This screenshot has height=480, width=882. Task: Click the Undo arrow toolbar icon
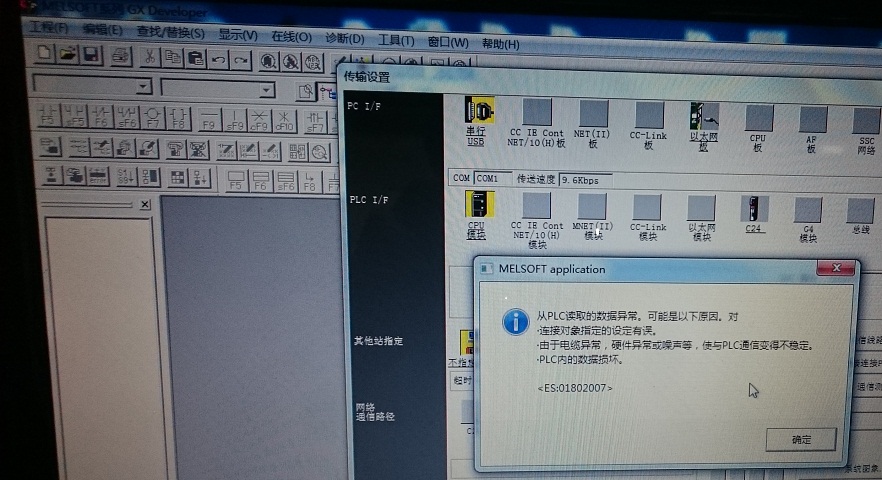pos(220,59)
